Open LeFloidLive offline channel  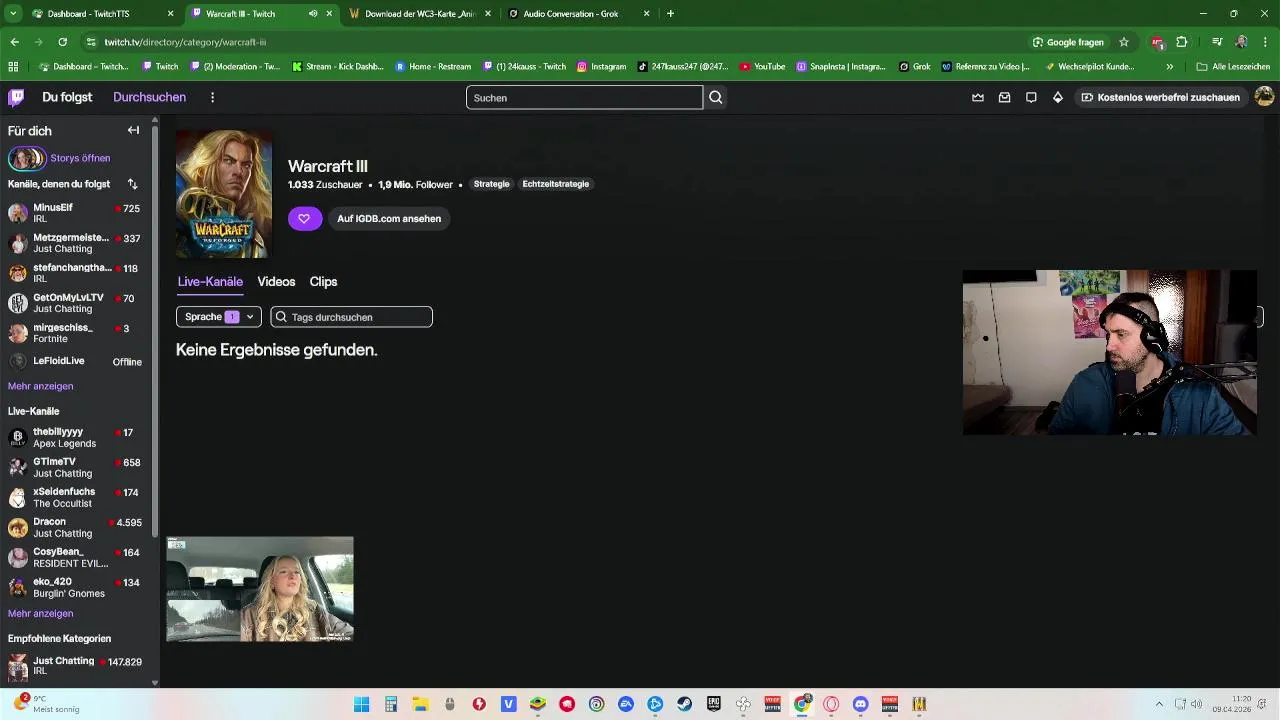(75, 361)
